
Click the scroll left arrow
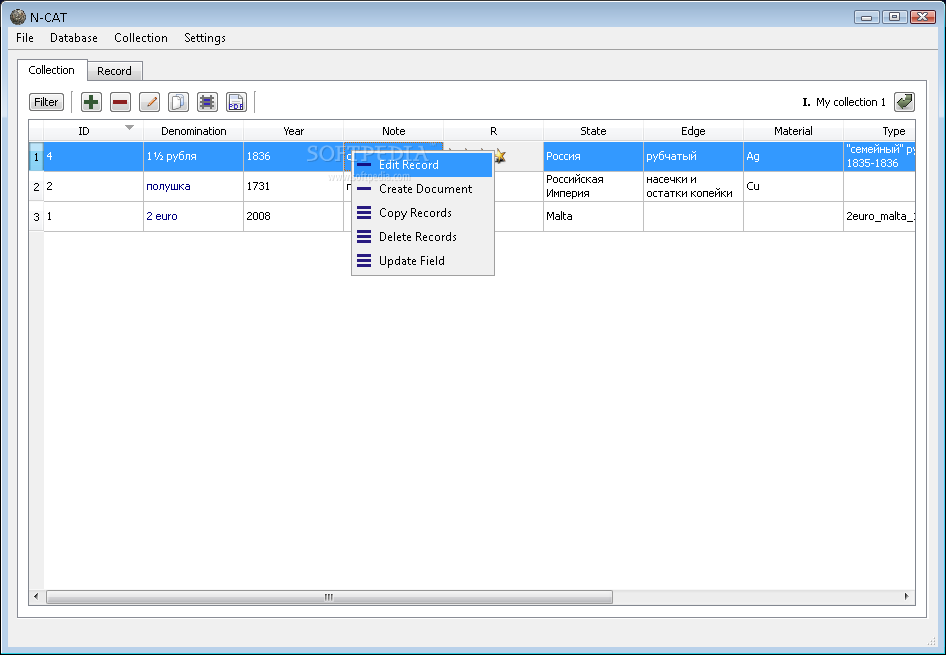click(36, 597)
